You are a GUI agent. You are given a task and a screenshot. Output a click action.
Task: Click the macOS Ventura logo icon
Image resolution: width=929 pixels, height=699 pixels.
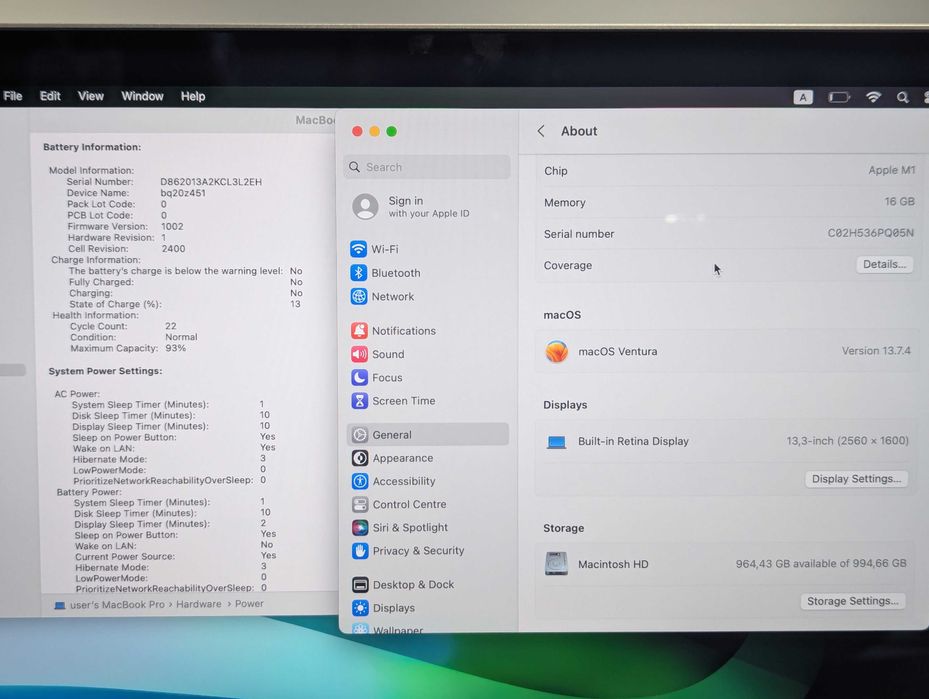click(556, 351)
